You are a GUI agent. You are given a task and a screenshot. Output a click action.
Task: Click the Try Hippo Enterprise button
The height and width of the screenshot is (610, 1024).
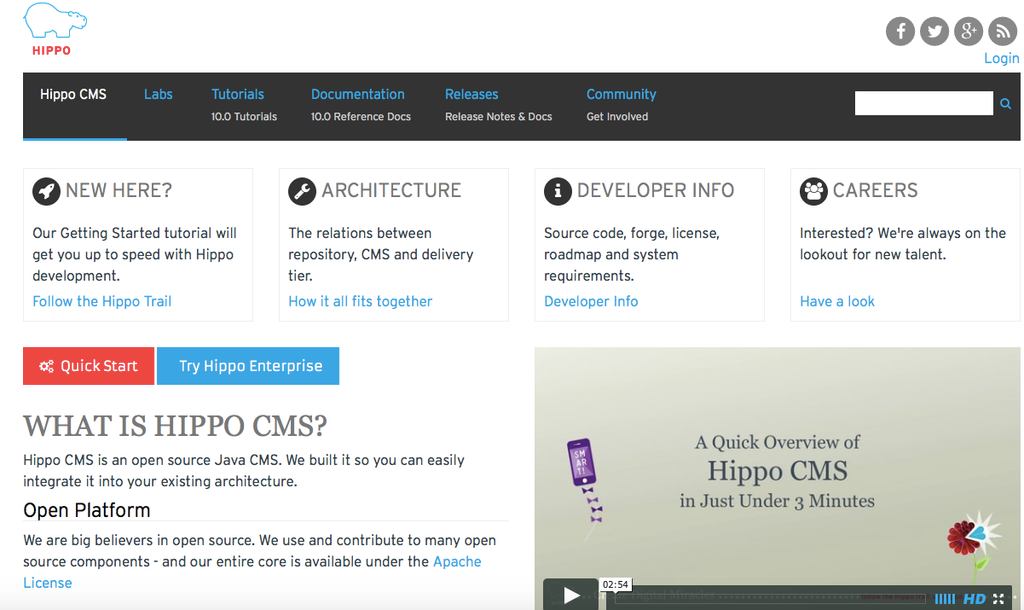coord(250,366)
